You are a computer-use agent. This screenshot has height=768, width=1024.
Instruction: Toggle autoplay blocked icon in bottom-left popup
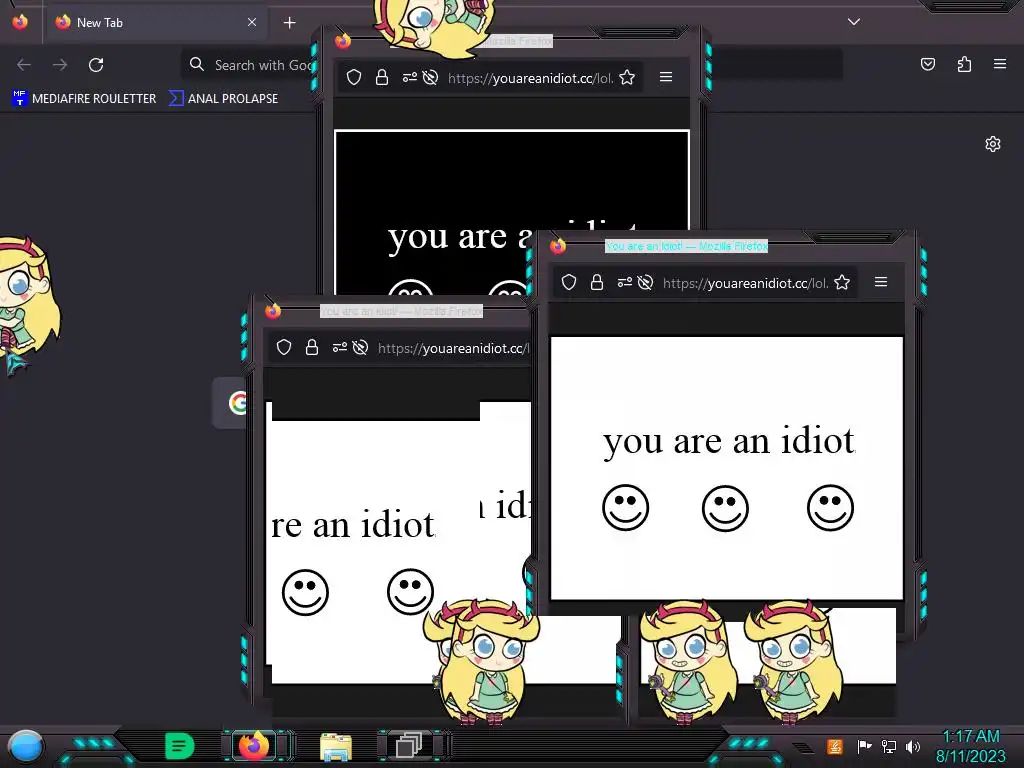point(360,347)
